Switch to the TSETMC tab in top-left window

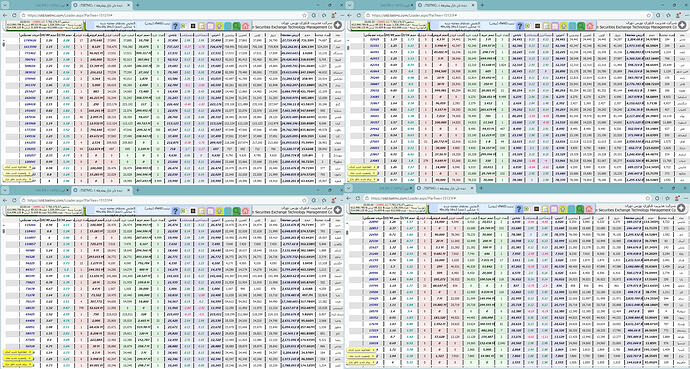point(102,5)
